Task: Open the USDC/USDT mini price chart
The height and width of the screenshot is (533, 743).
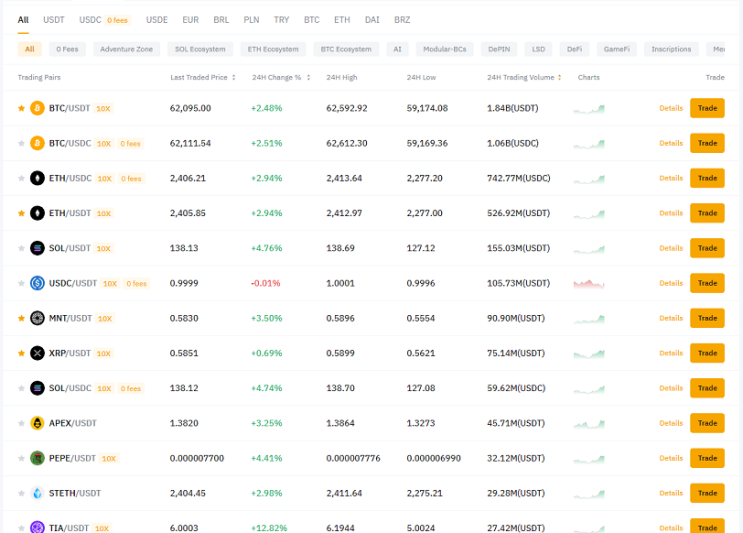Action: [x=589, y=284]
